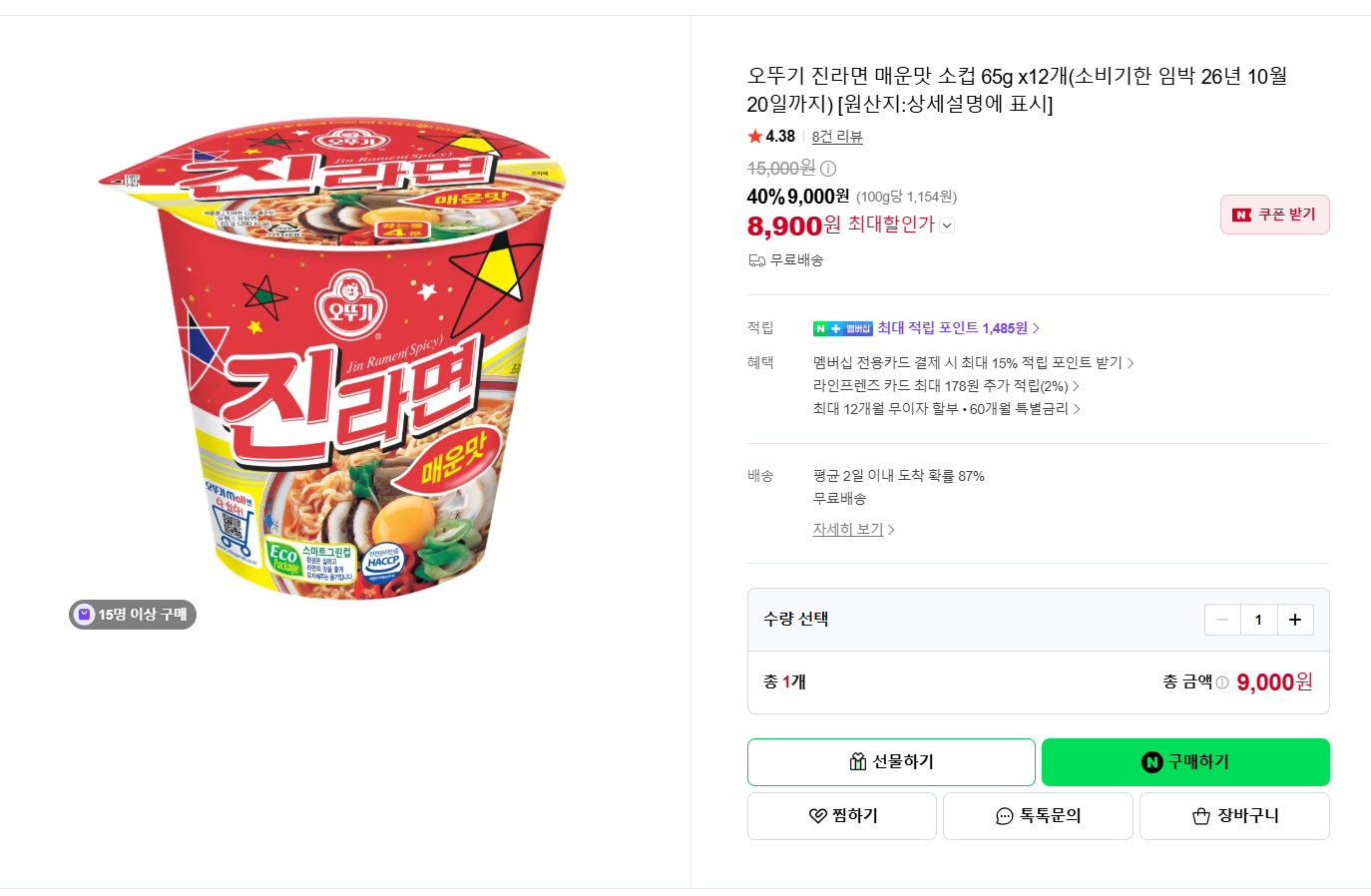Open 라인프렌즈 카드 추가 적립 link
1371x896 pixels.
946,386
